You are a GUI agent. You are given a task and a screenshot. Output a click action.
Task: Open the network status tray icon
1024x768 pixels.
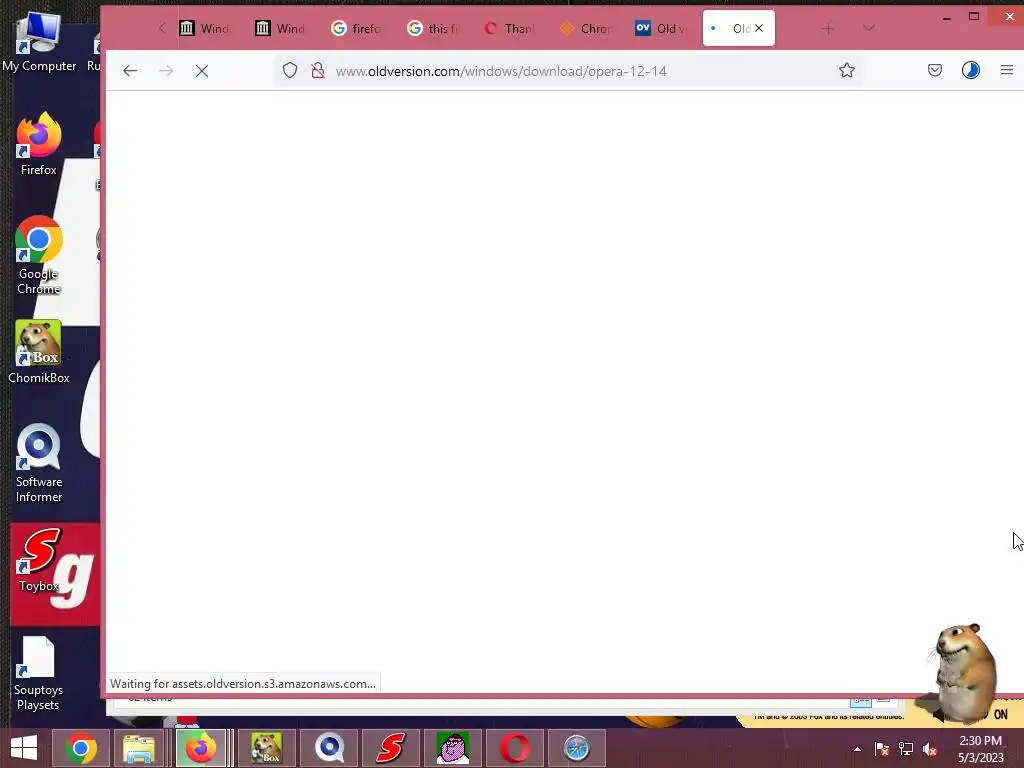click(906, 749)
